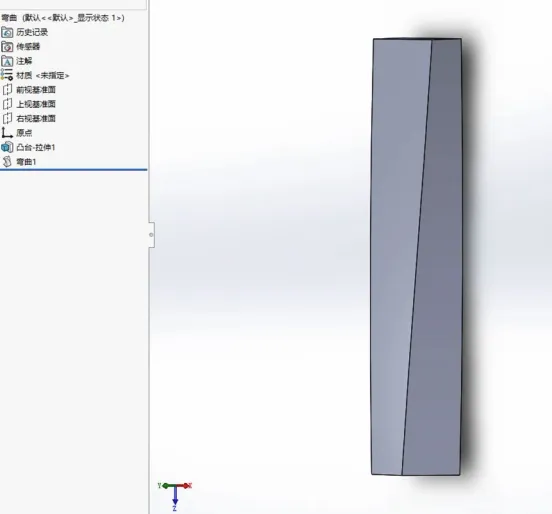Click the Material icon in feature tree
The image size is (552, 514).
pos(7,75)
